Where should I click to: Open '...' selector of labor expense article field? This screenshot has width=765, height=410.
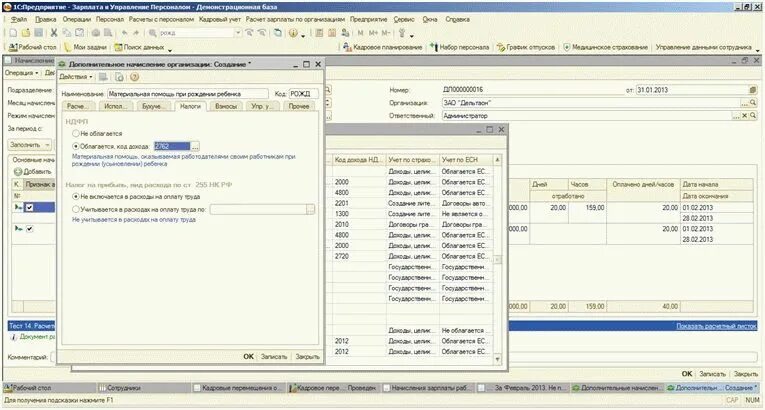(x=310, y=209)
